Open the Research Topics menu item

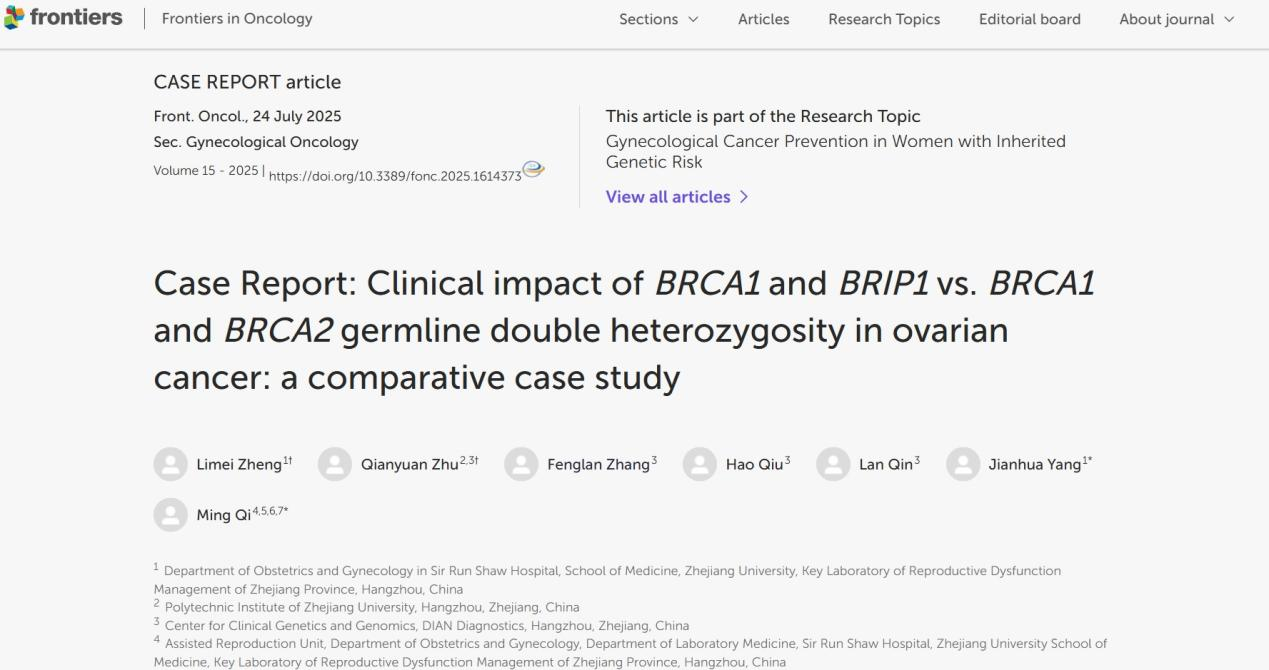(883, 19)
